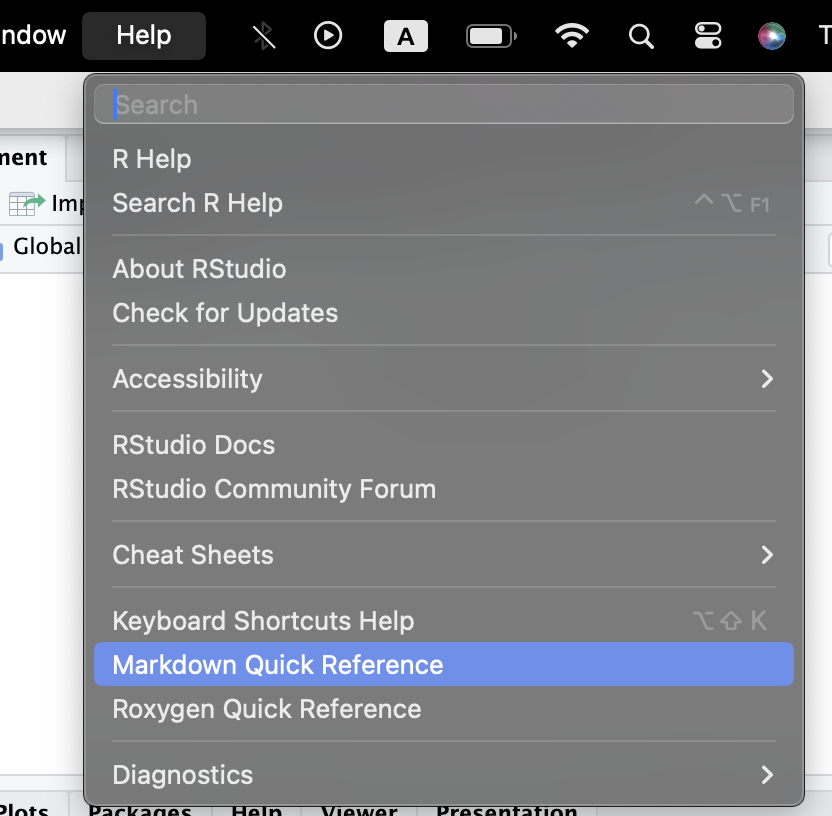The image size is (832, 816).
Task: Click the Window menu bar item
Action: [x=33, y=36]
